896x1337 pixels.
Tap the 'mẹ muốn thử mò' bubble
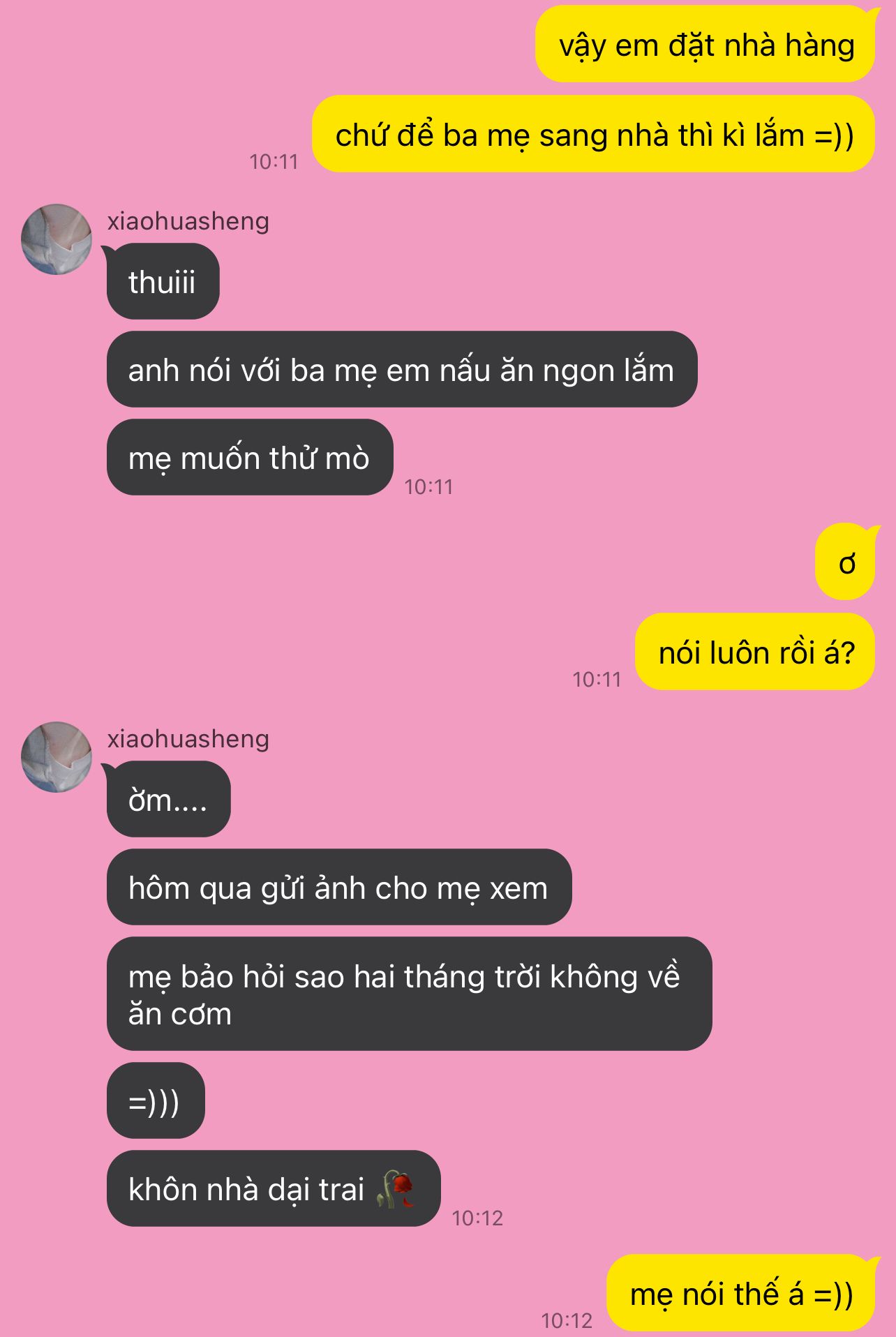[x=250, y=458]
